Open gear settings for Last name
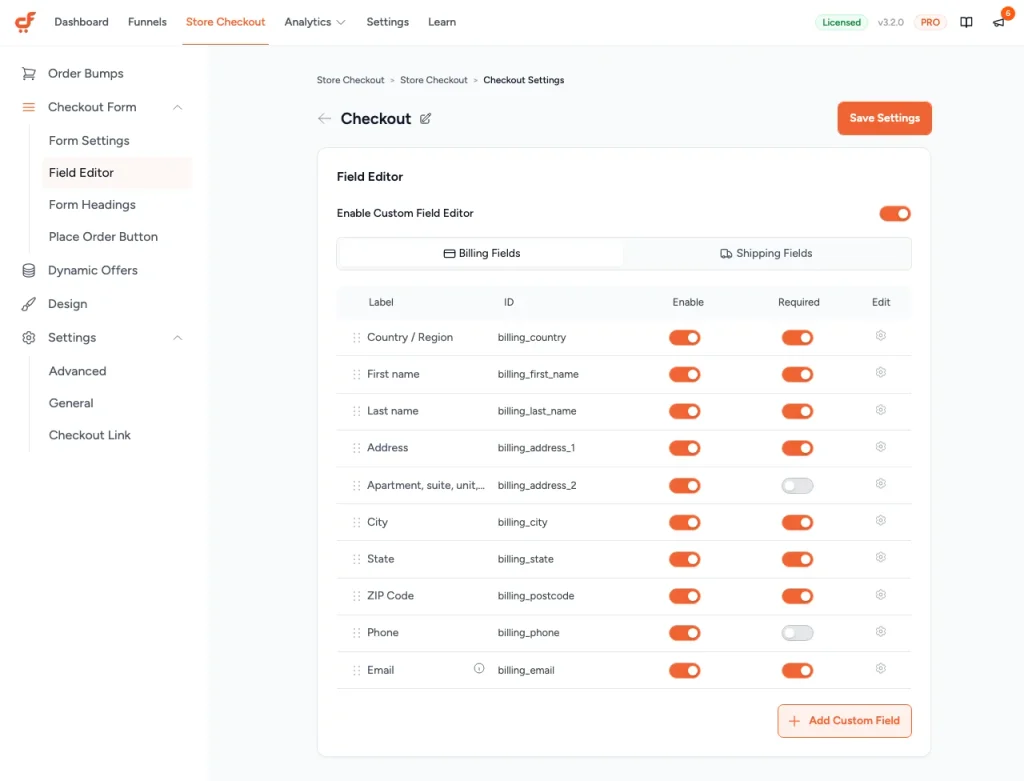Screen dimensions: 1024x781 (880, 409)
